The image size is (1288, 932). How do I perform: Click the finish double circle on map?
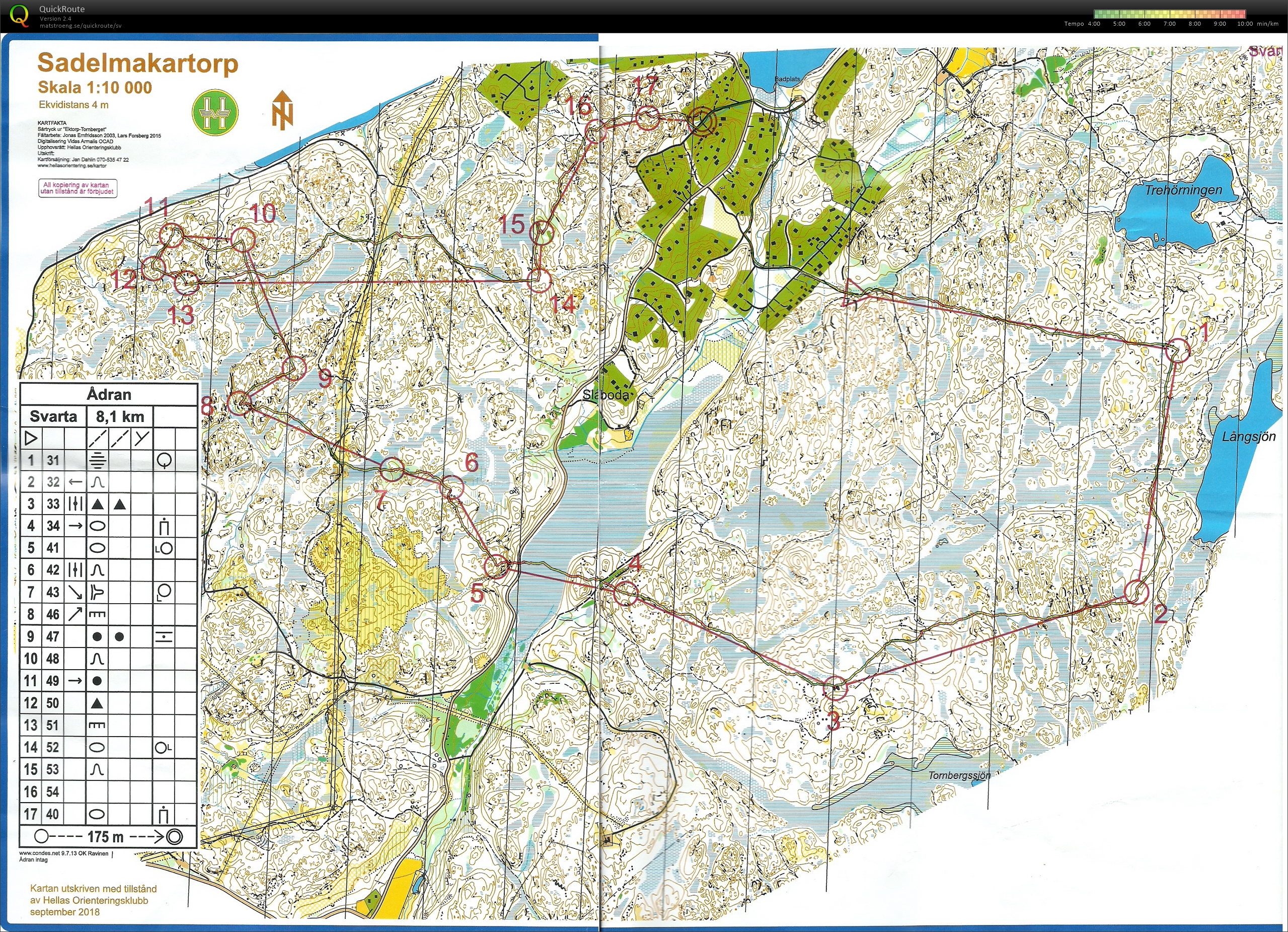(x=702, y=121)
